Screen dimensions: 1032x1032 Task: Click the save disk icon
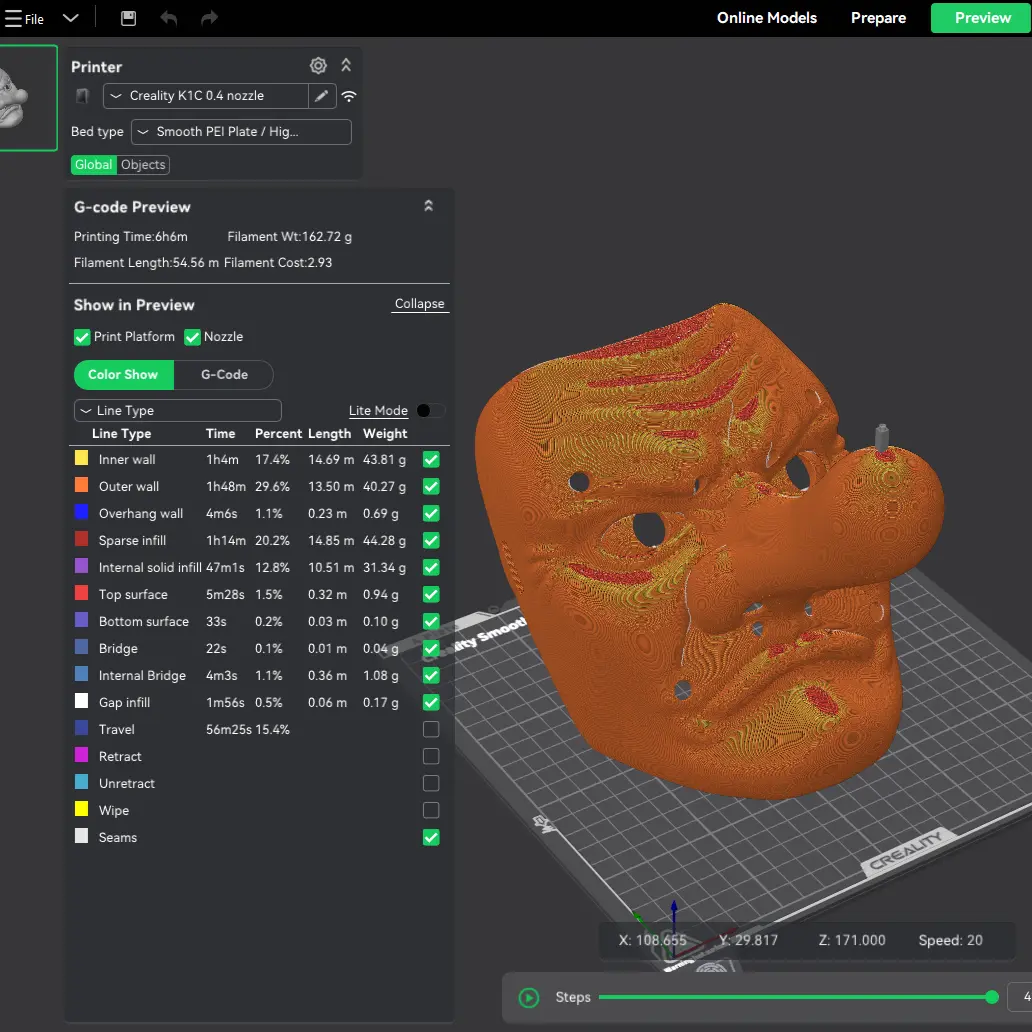128,18
